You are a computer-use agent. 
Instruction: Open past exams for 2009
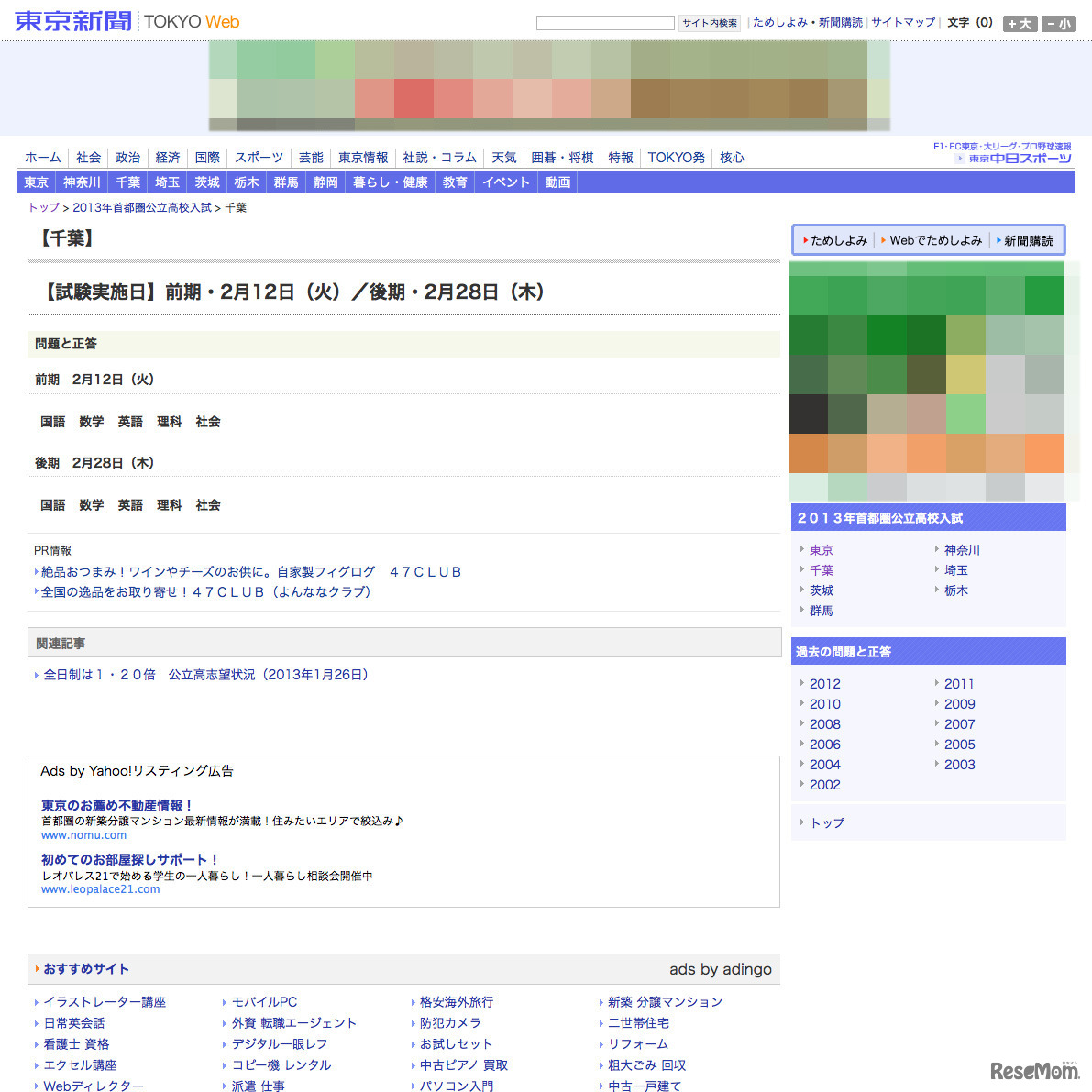959,704
